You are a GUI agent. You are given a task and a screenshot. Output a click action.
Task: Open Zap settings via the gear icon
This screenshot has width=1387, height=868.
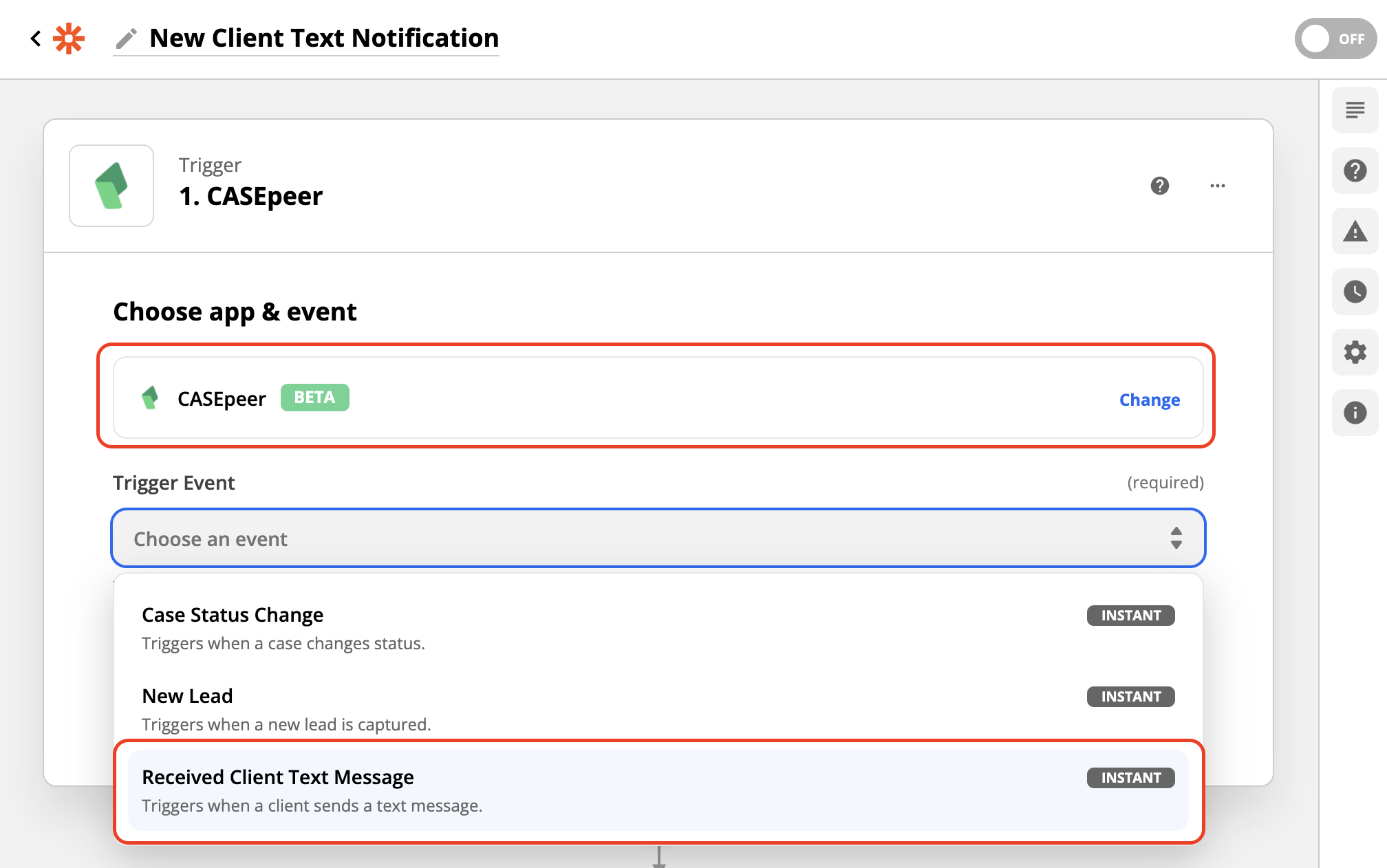click(x=1354, y=353)
